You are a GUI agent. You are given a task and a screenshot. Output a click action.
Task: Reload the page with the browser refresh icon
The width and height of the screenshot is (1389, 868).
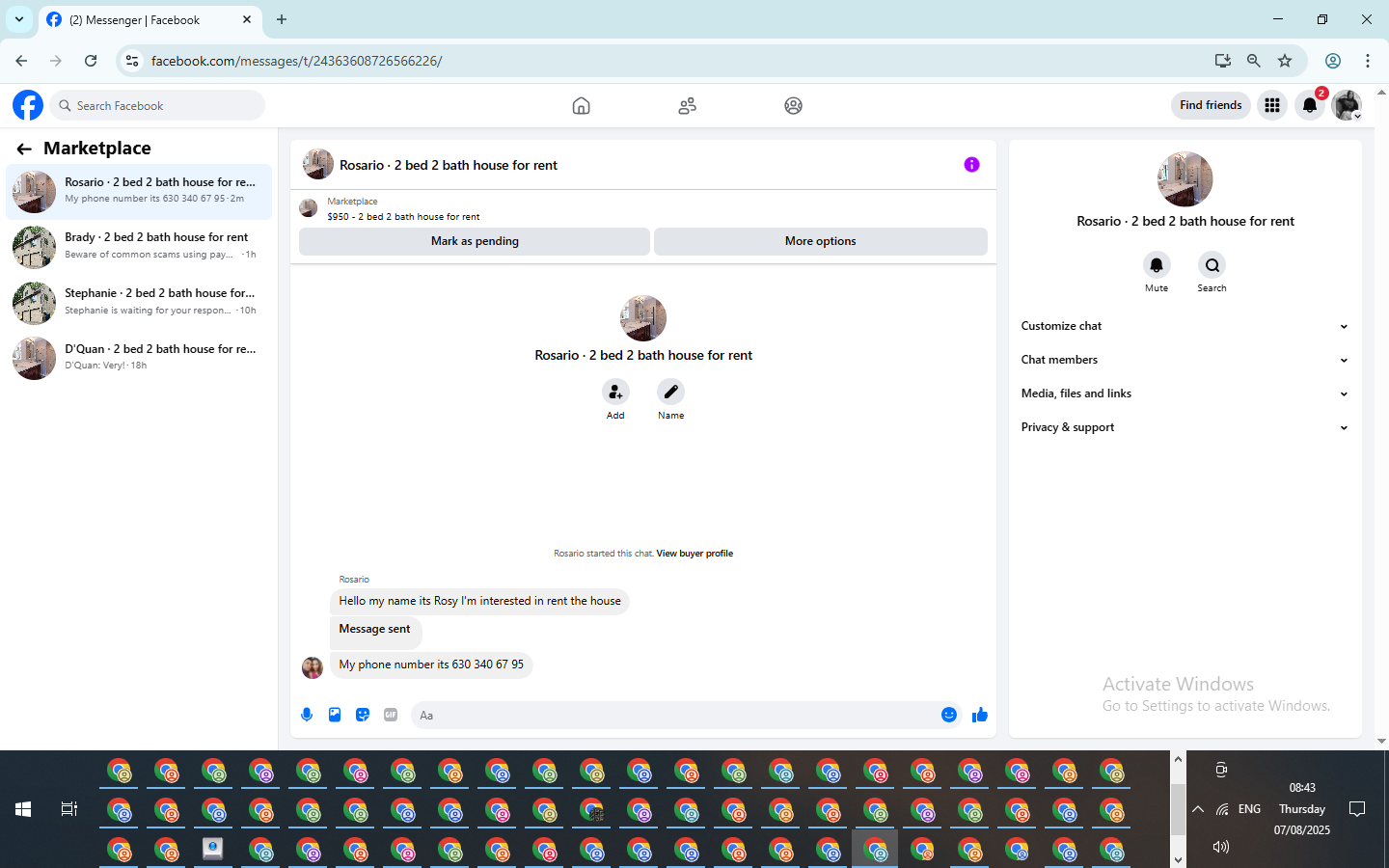coord(91,61)
